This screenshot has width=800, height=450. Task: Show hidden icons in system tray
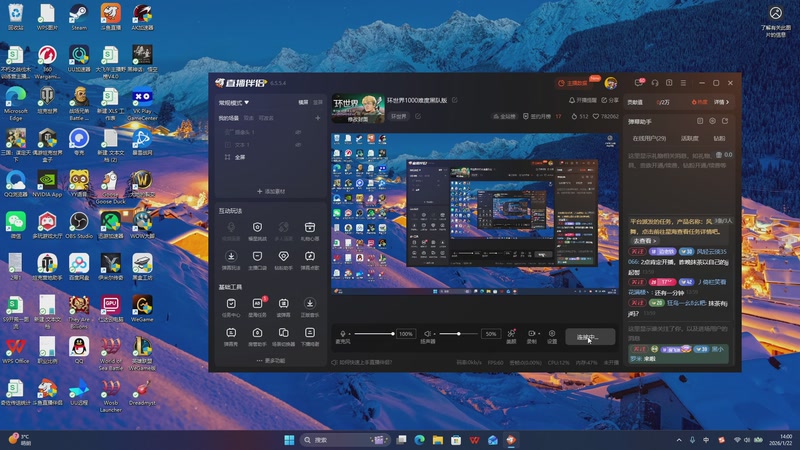pos(679,440)
